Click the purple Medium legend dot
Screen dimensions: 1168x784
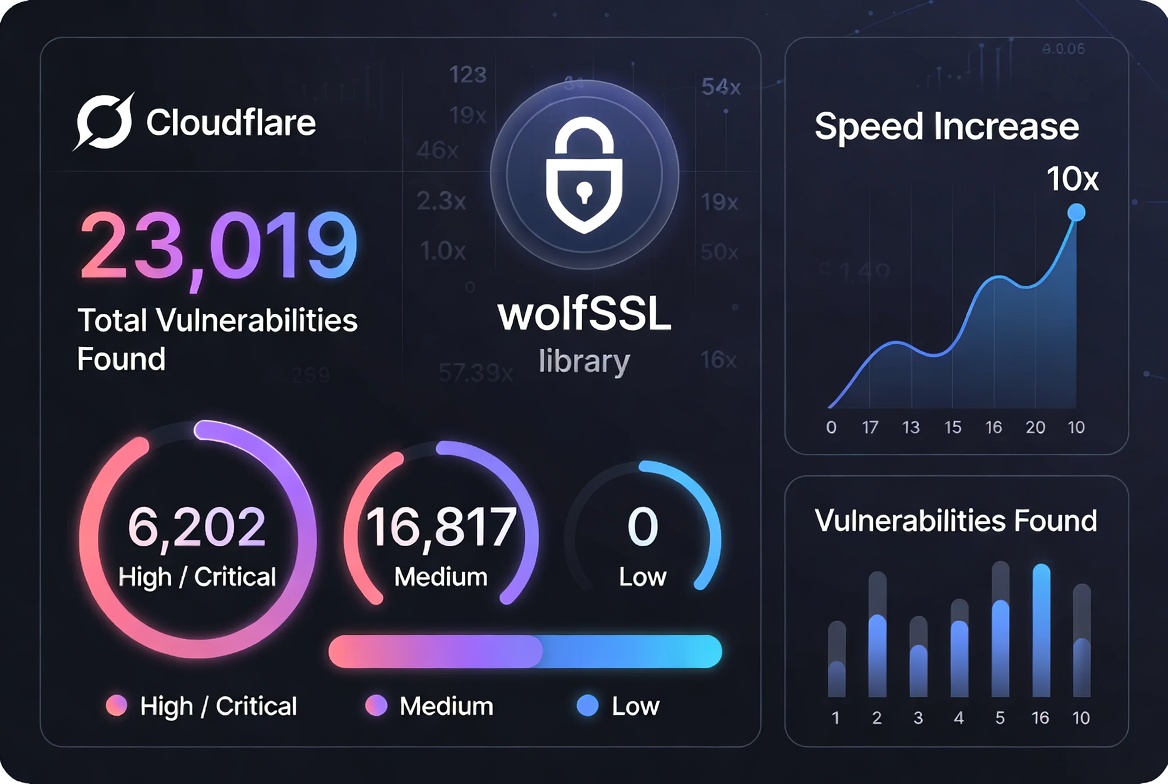pyautogui.click(x=376, y=705)
